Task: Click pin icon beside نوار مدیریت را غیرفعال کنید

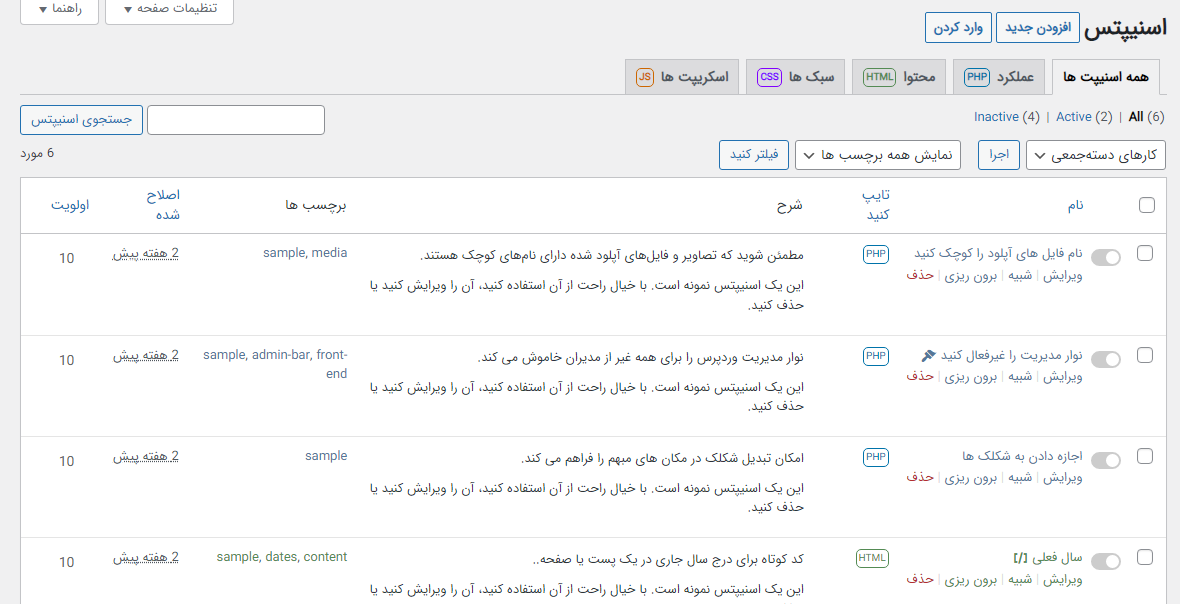Action: (x=929, y=355)
